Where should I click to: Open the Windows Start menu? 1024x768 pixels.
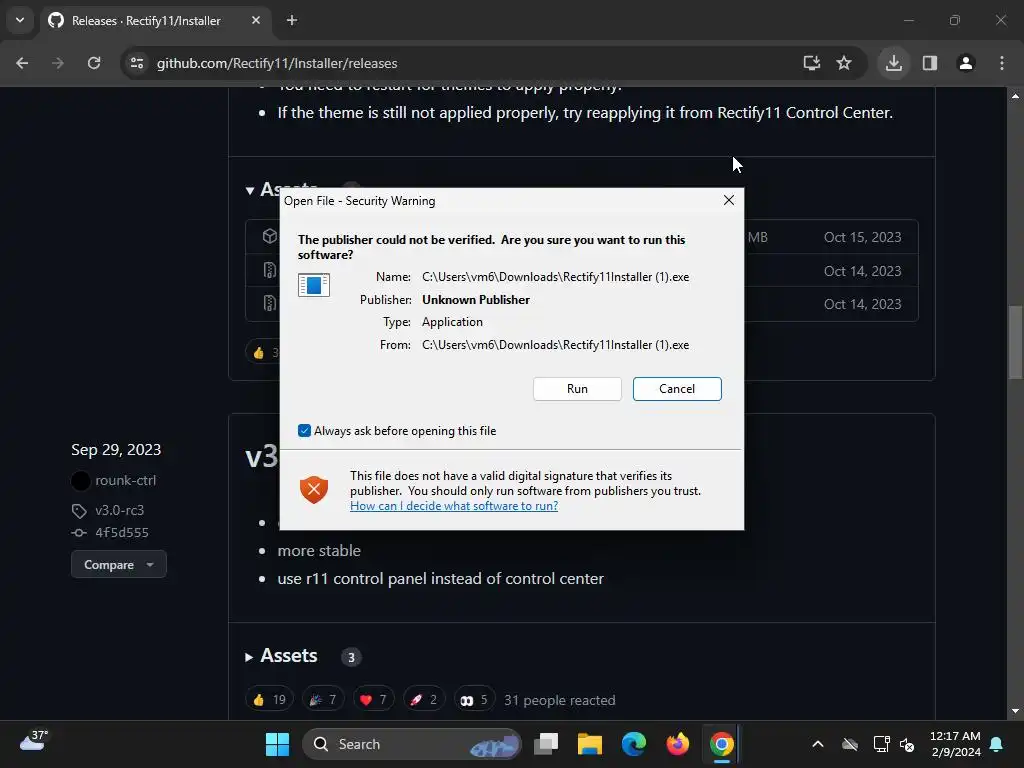point(277,744)
